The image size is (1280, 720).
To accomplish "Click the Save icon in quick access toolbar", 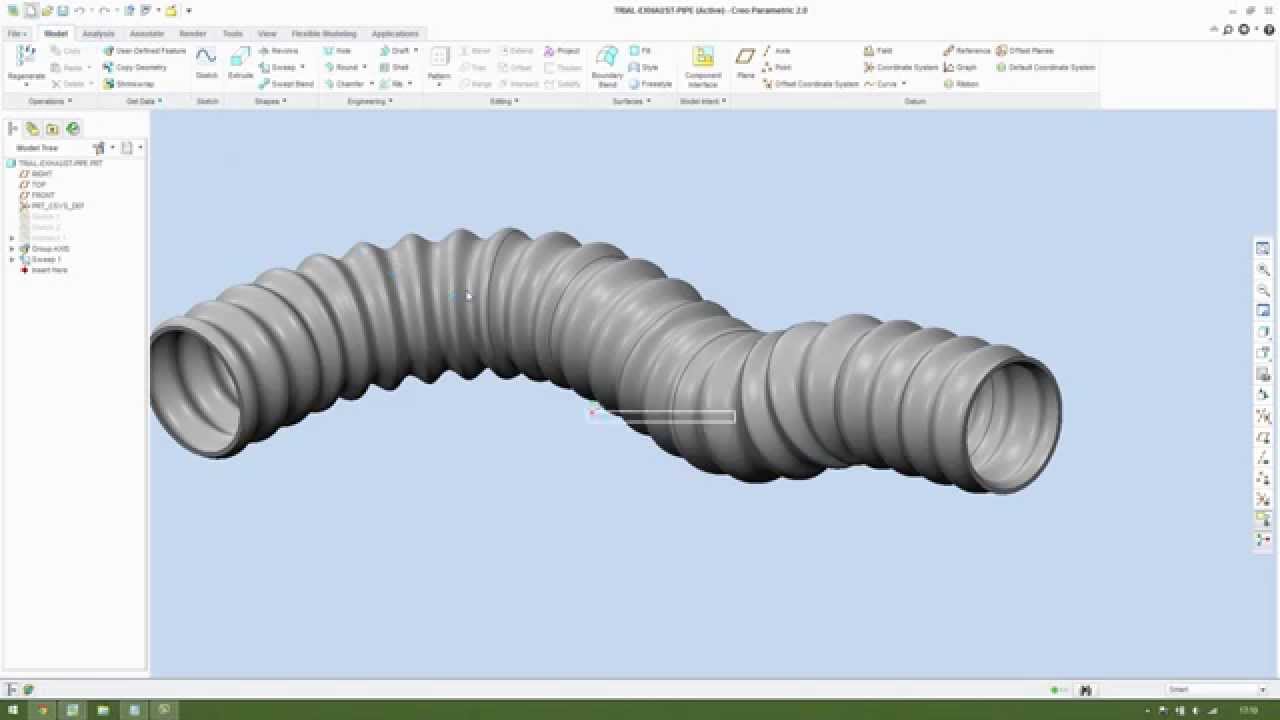I will click(63, 11).
